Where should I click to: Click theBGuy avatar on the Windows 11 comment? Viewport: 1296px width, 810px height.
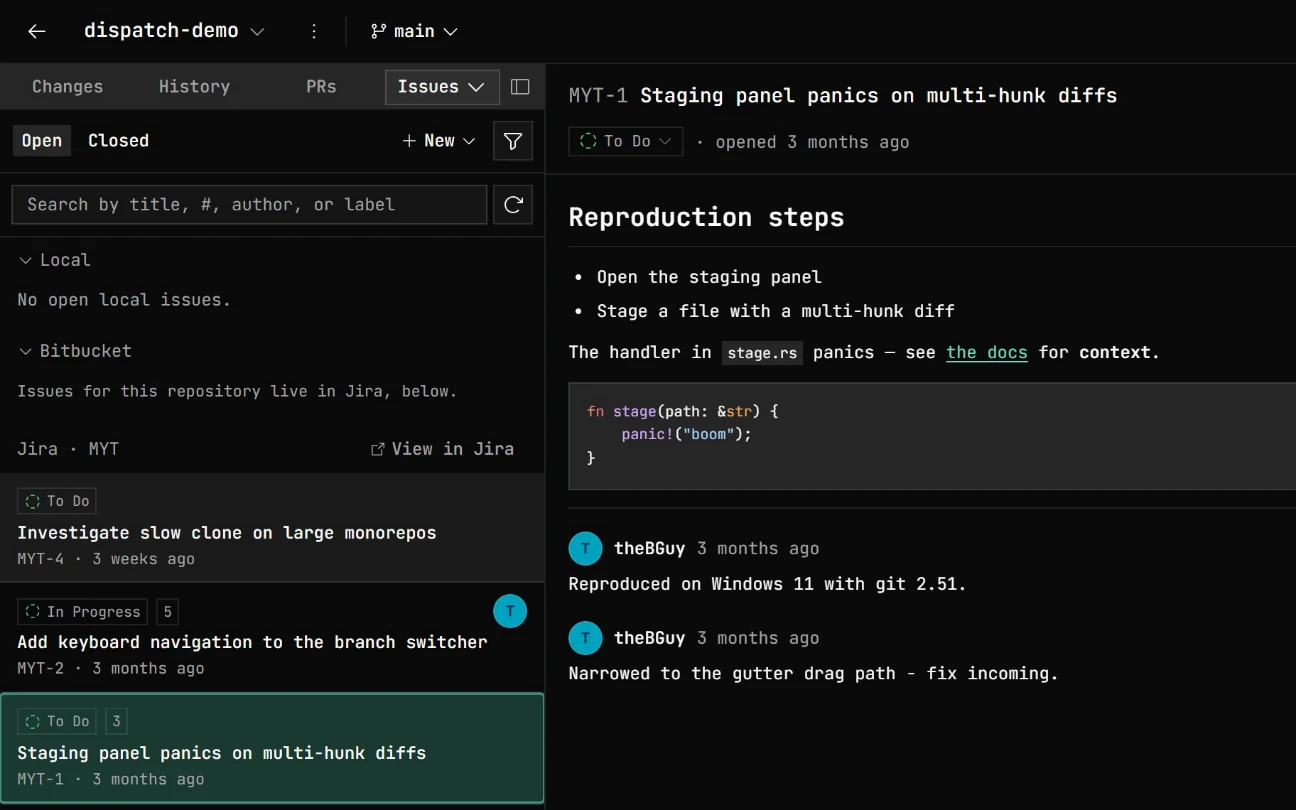pos(585,548)
